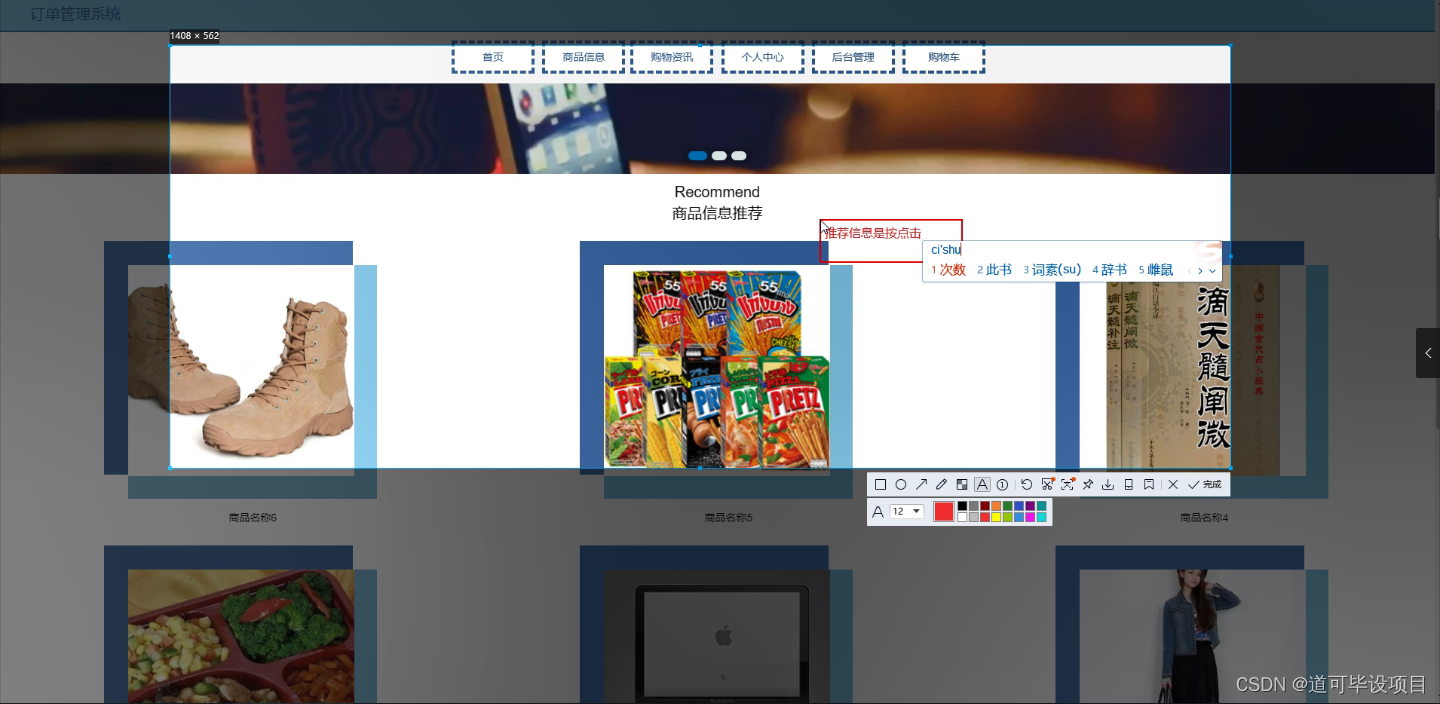The image size is (1440, 704).
Task: Select the ellipse drawing tool
Action: pos(901,484)
